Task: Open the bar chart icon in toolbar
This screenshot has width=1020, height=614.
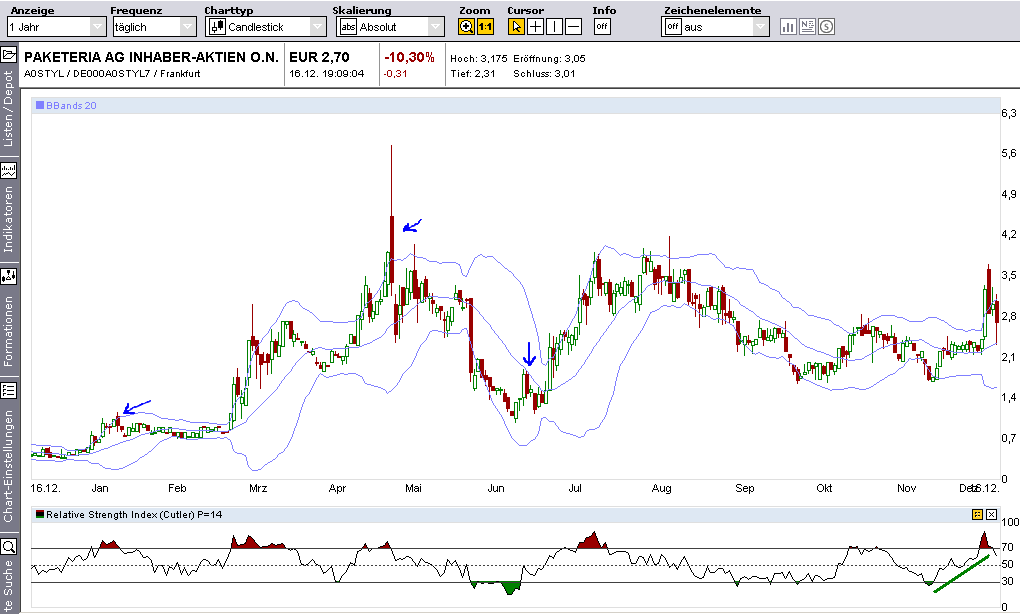Action: click(x=788, y=27)
